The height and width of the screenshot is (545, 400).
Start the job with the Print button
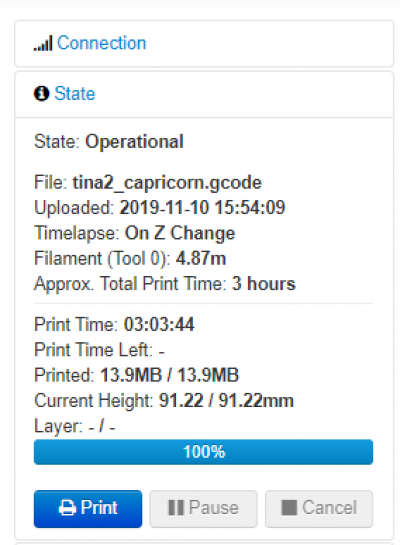88,509
